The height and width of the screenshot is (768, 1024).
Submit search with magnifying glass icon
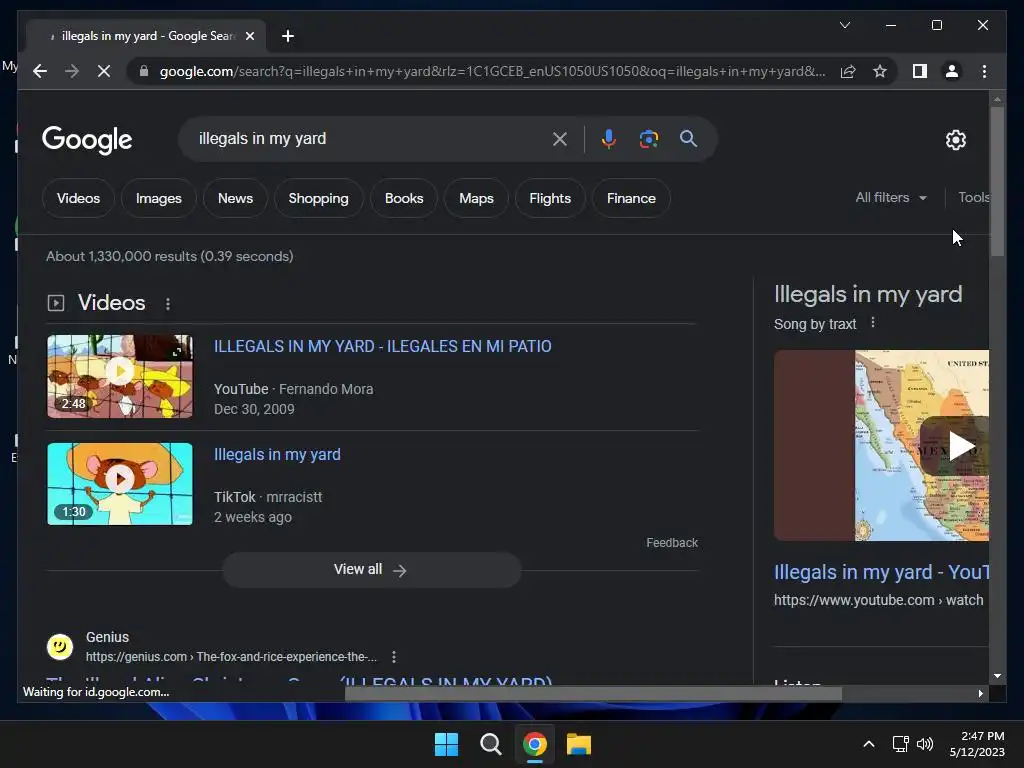point(688,138)
